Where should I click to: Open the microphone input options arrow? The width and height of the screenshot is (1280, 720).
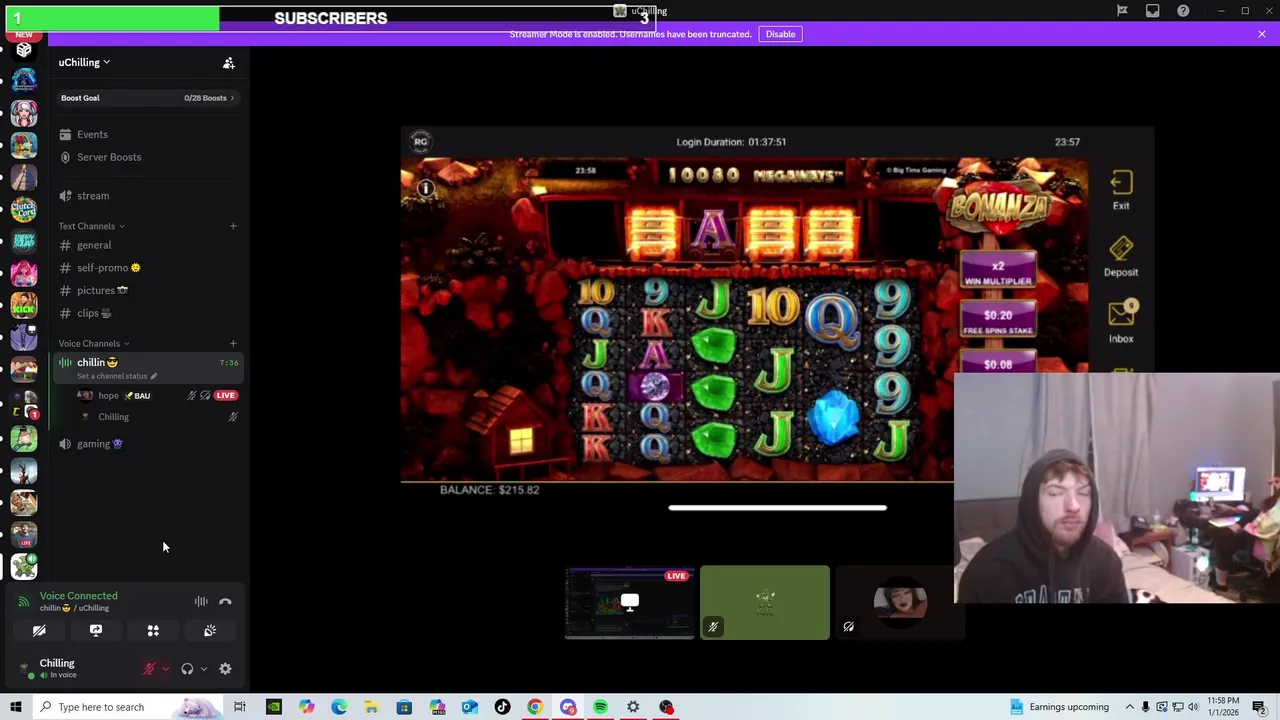(x=165, y=669)
